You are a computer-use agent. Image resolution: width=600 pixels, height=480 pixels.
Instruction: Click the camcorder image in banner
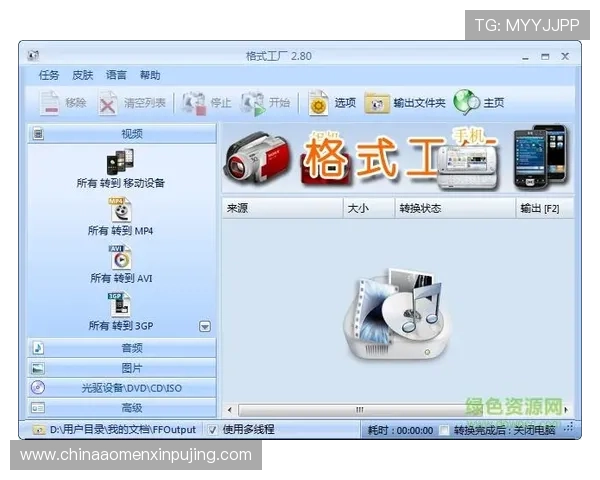click(257, 159)
